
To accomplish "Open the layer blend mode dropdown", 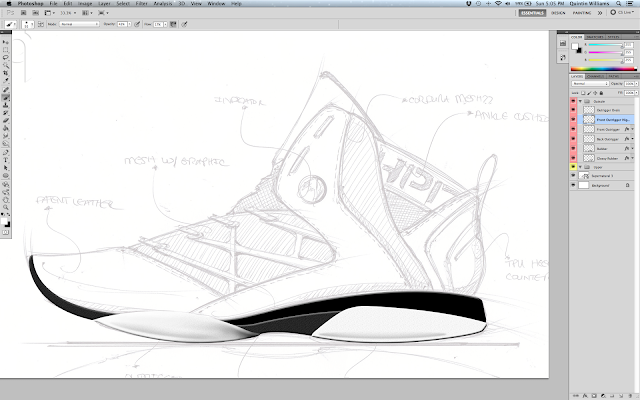I will click(x=590, y=84).
